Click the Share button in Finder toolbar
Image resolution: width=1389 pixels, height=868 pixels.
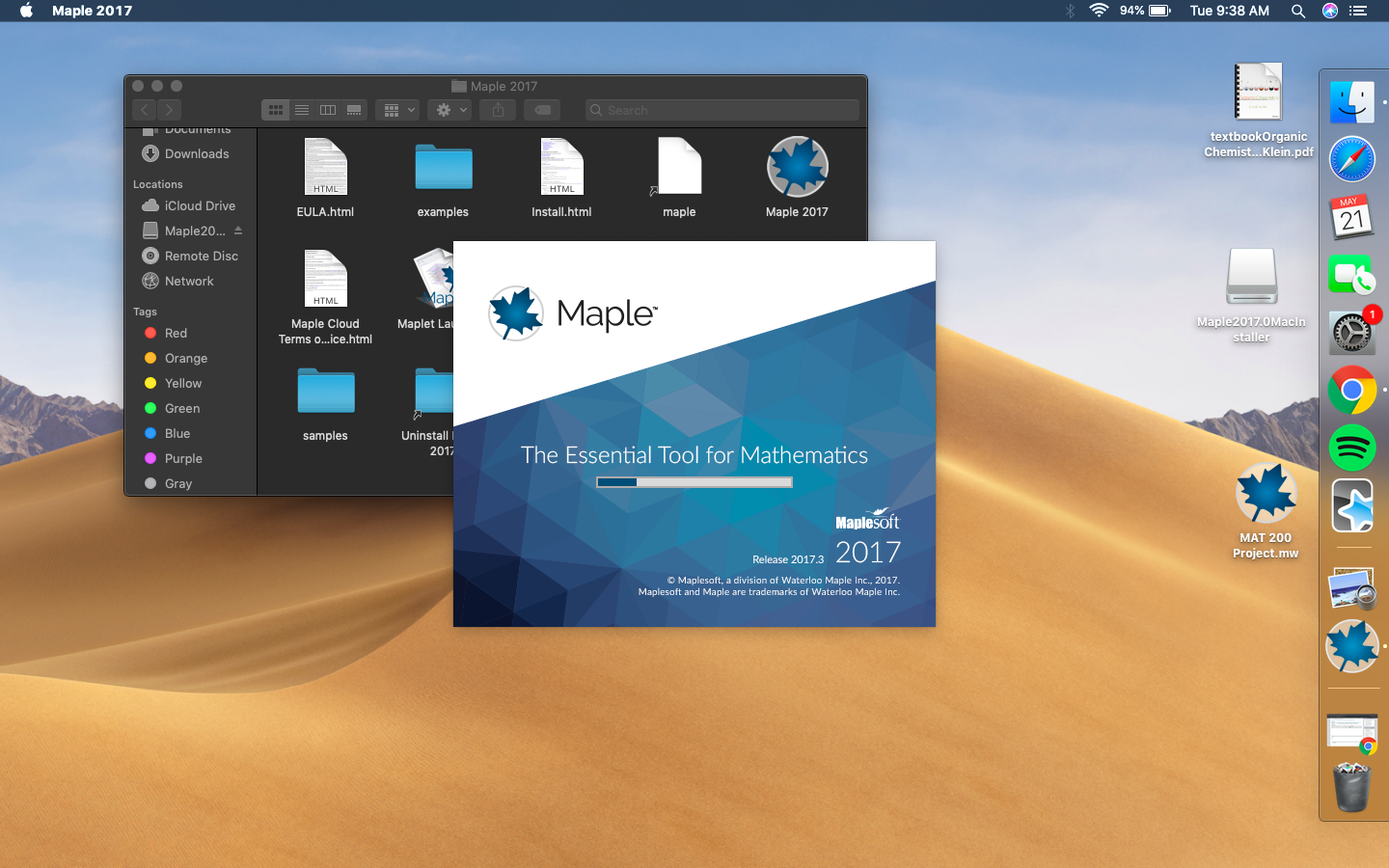(498, 110)
